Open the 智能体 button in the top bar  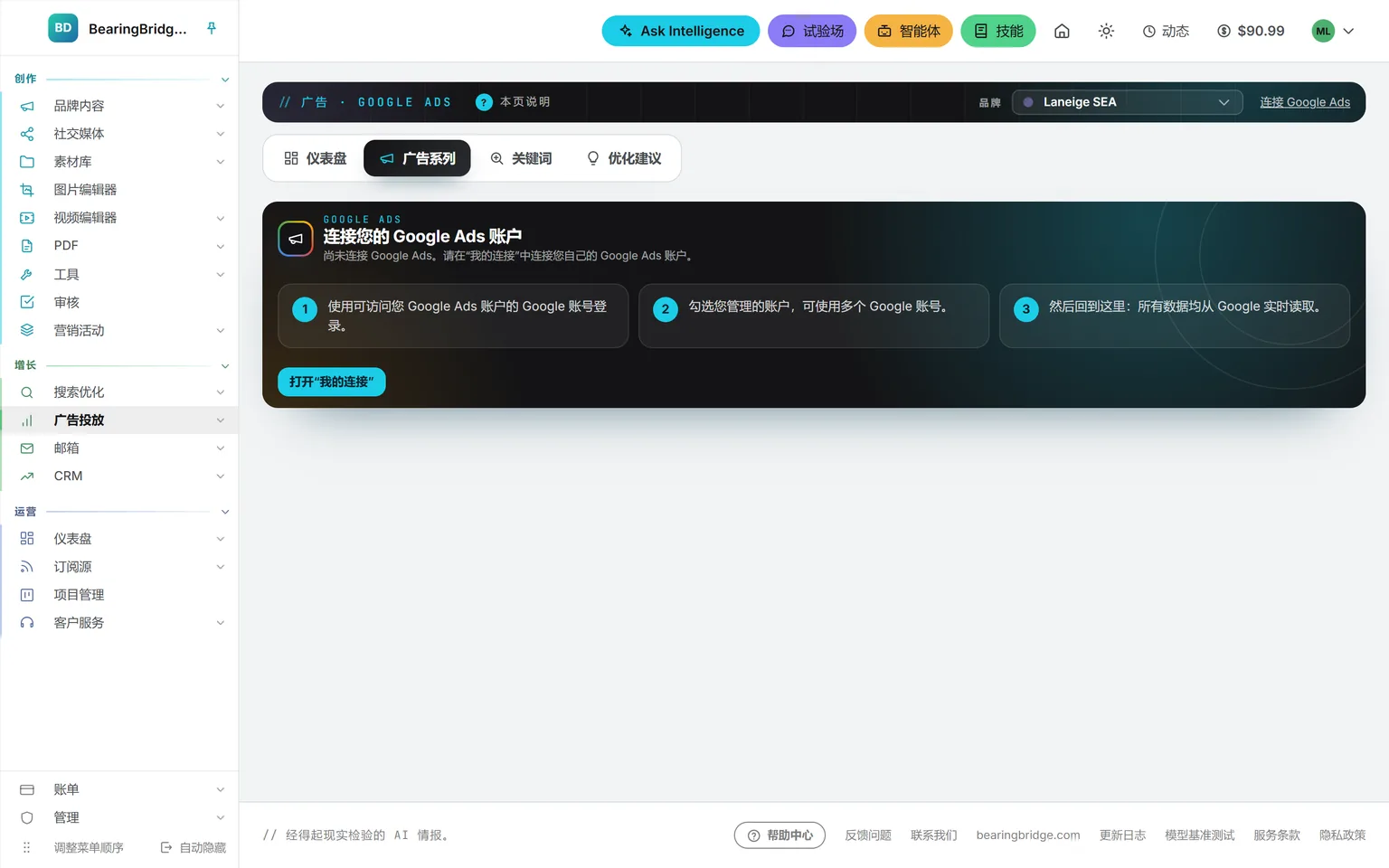[x=909, y=31]
